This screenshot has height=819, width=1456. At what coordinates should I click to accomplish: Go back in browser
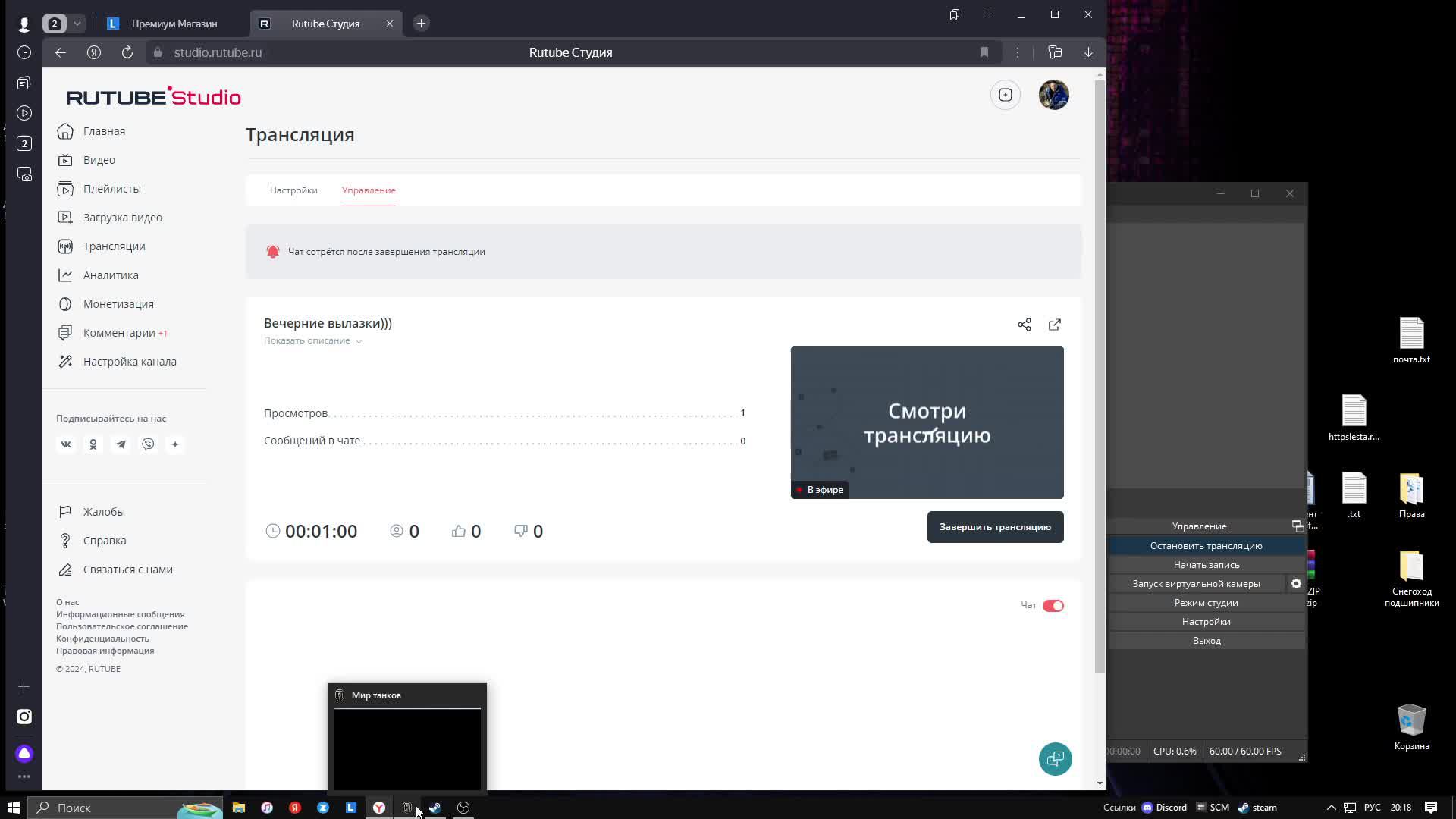pyautogui.click(x=61, y=52)
